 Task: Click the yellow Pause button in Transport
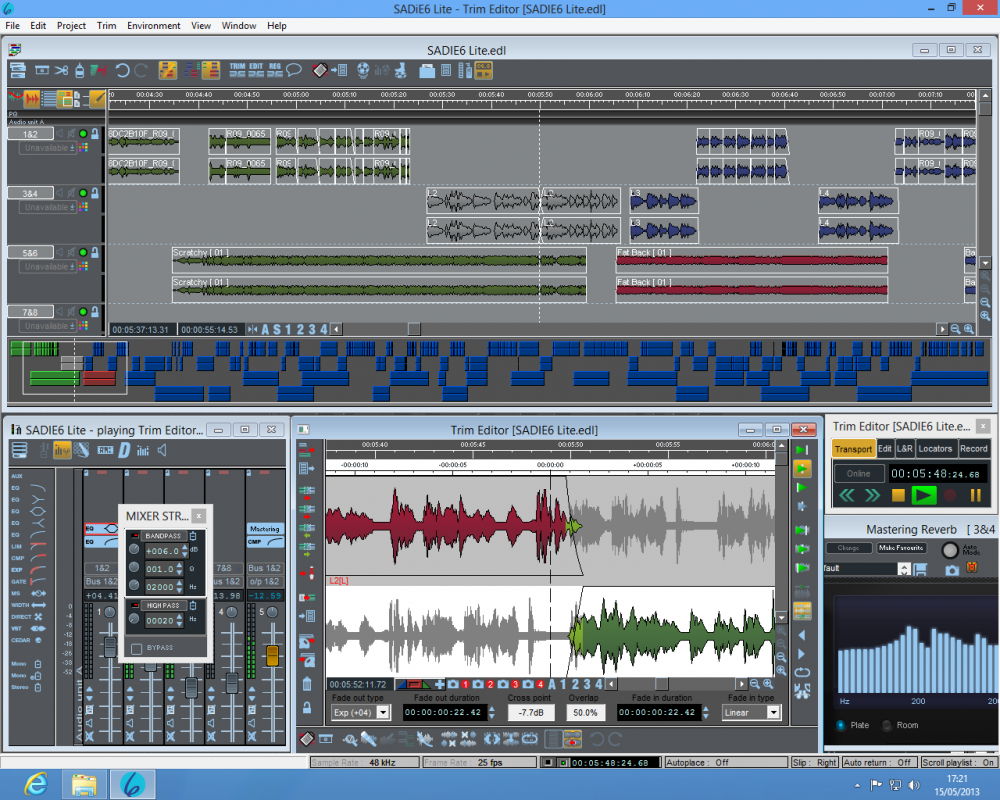pos(975,495)
